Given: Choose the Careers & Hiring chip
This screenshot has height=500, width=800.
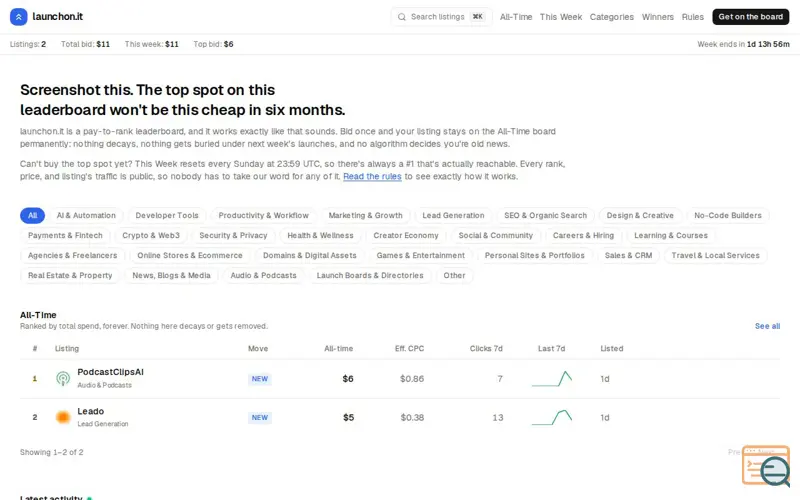Looking at the screenshot, I should point(583,235).
